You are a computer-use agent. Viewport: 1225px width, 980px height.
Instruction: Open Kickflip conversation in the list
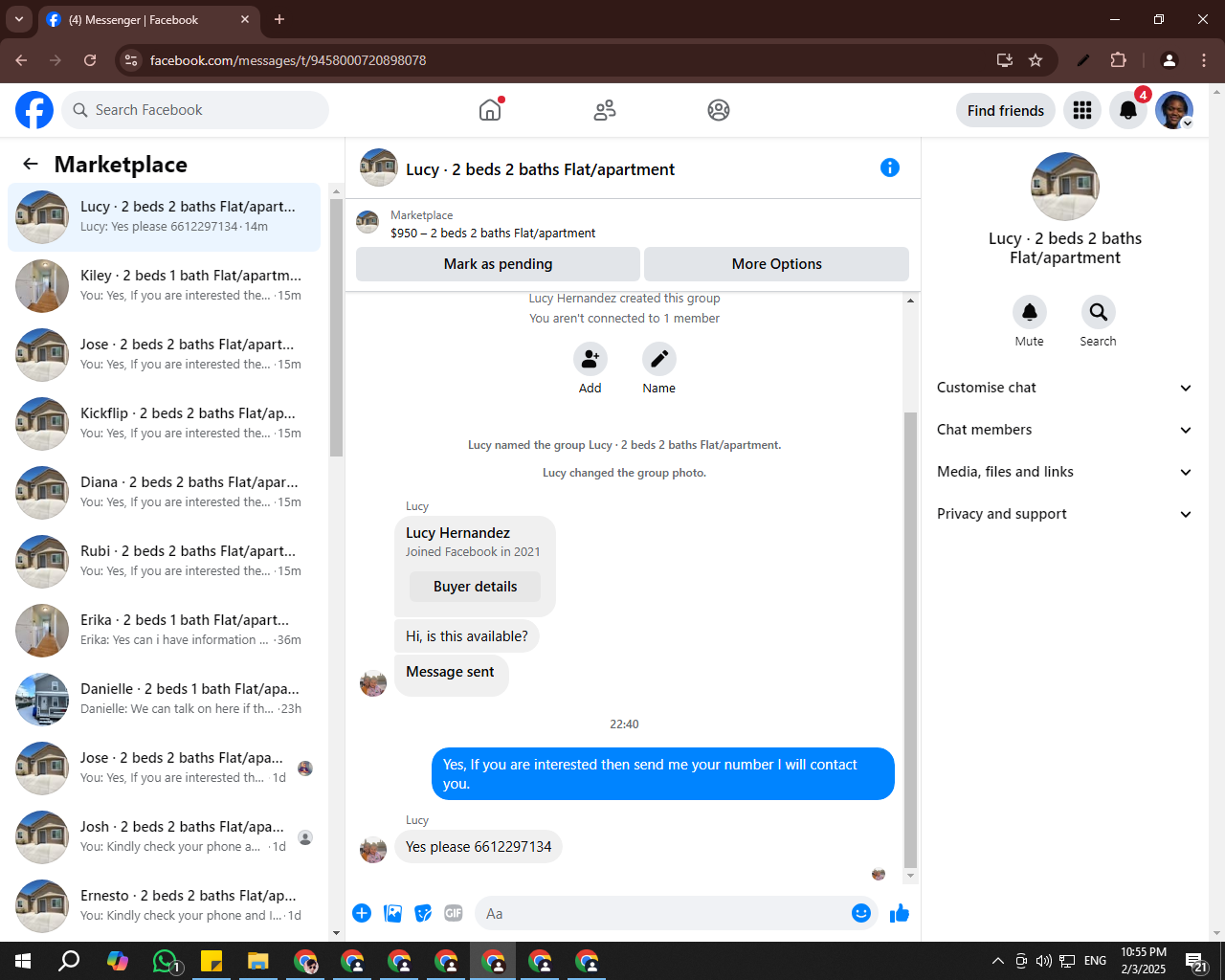click(x=165, y=423)
